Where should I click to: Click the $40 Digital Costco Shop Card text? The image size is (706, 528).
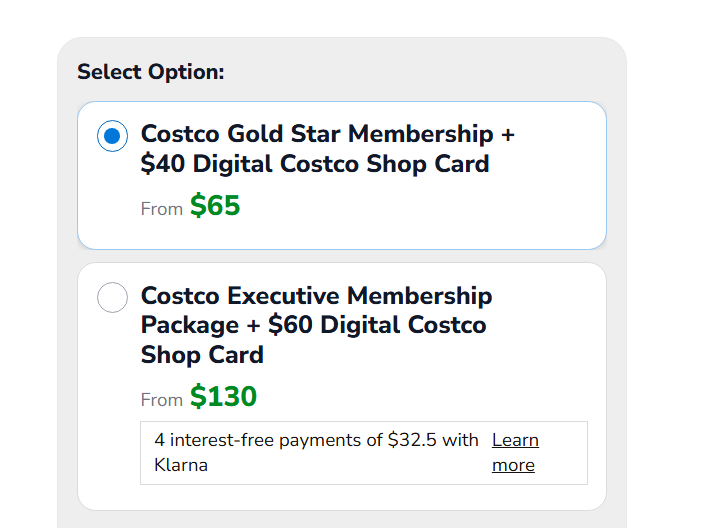(x=315, y=164)
